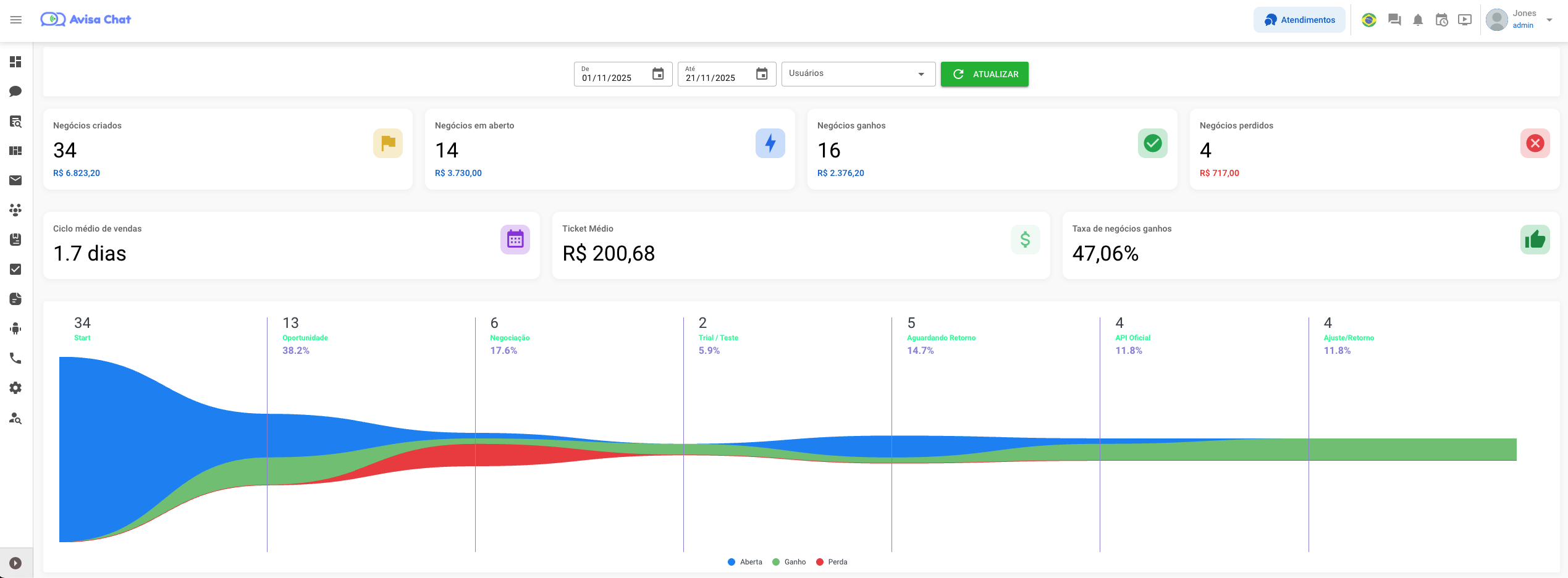Toggle the Ganho legend item
Viewport: 1568px width, 578px height.
pos(789,562)
